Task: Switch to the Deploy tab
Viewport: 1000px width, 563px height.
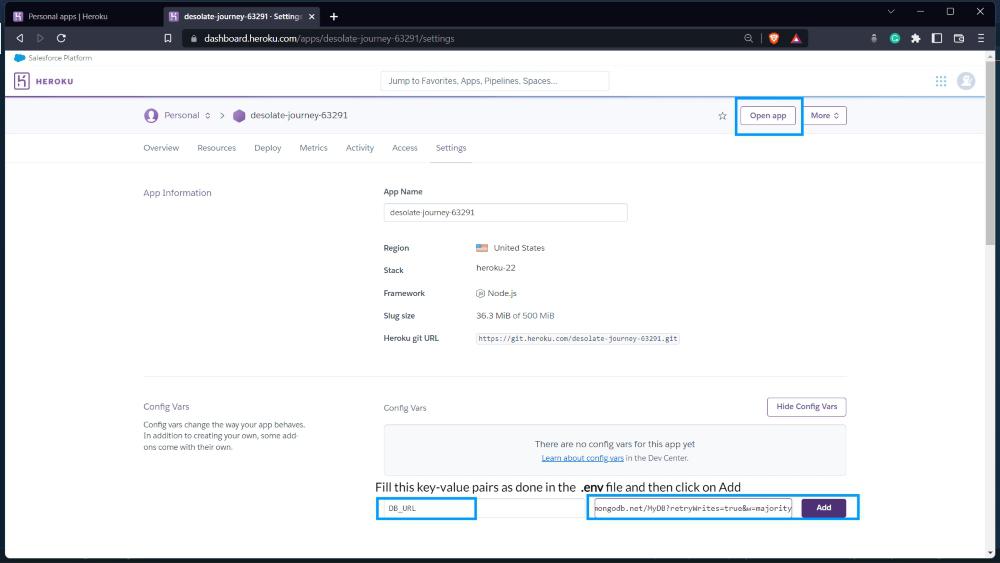Action: tap(268, 148)
